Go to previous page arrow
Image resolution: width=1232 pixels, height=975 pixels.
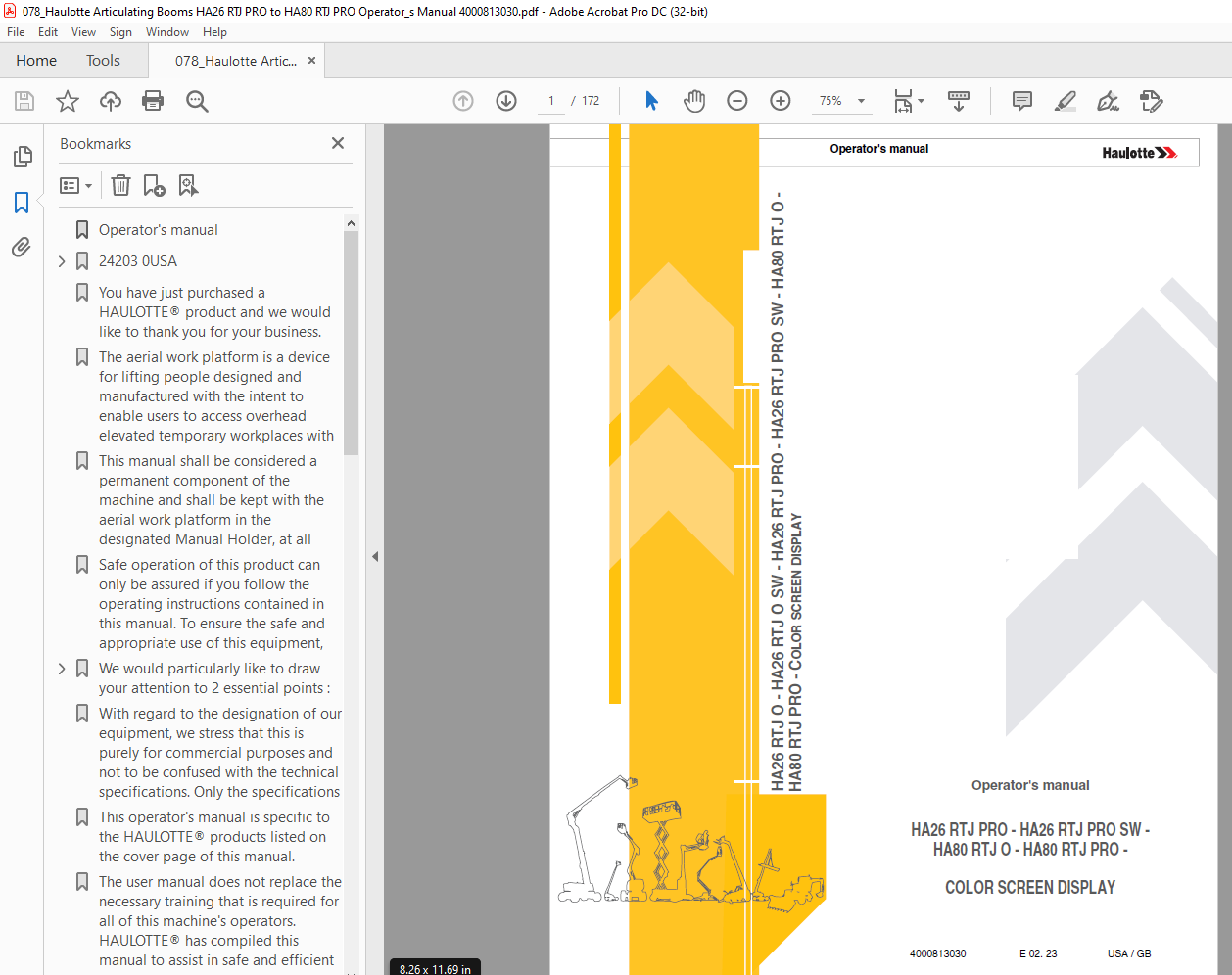[x=463, y=101]
